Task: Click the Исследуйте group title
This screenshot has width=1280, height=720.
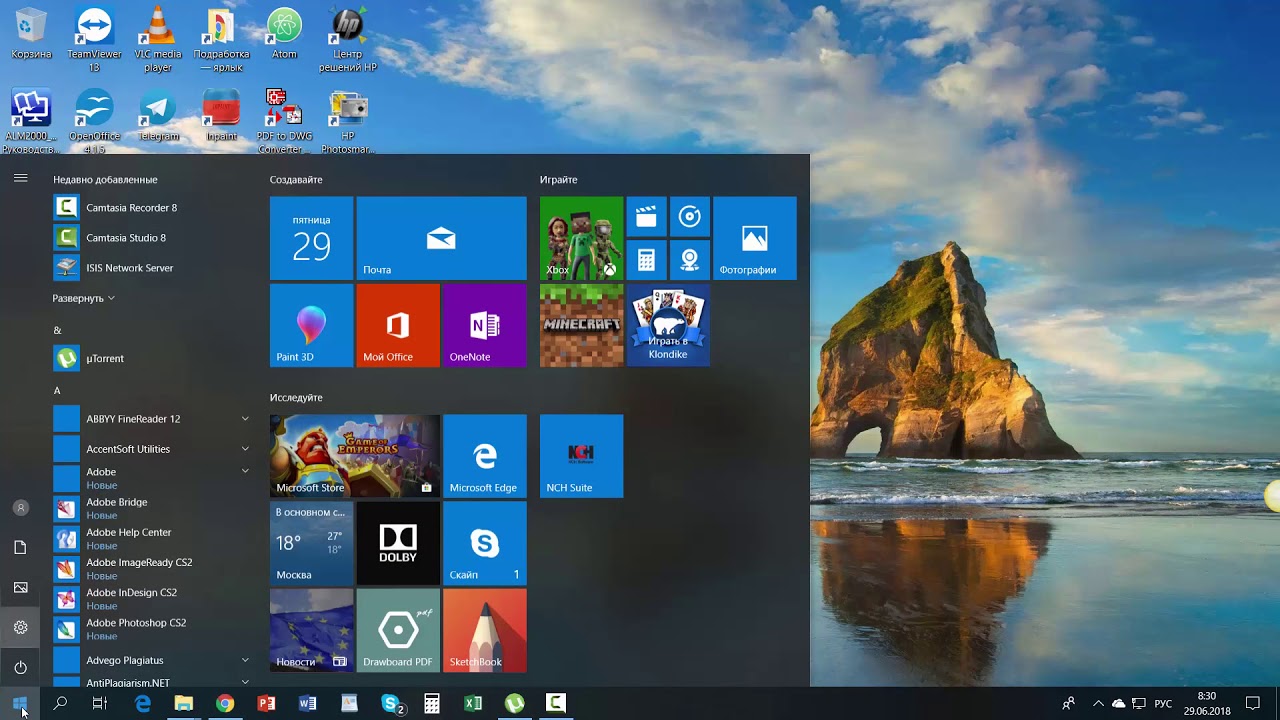Action: click(296, 398)
